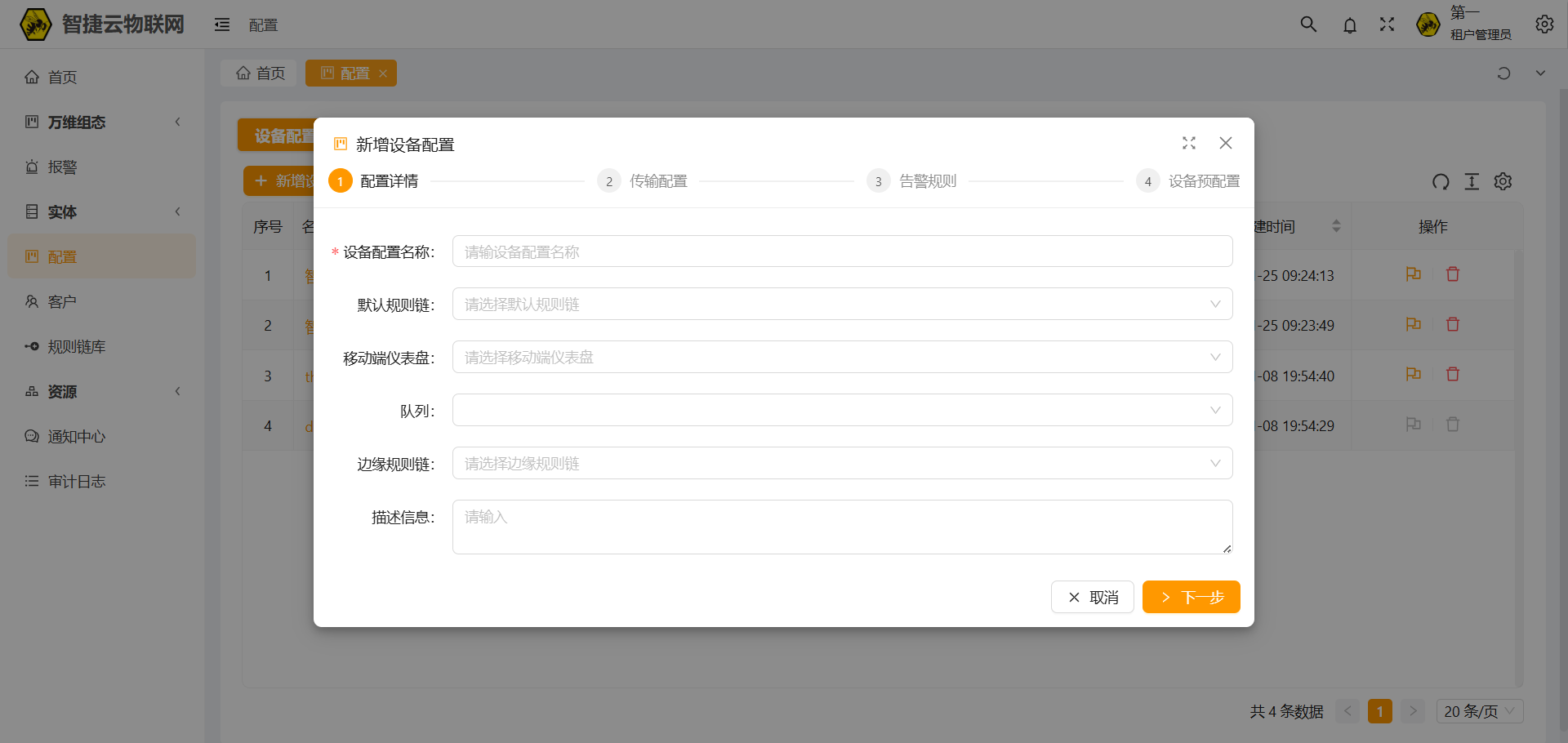Open 客户 in the sidebar
This screenshot has height=743, width=1568.
pos(102,301)
